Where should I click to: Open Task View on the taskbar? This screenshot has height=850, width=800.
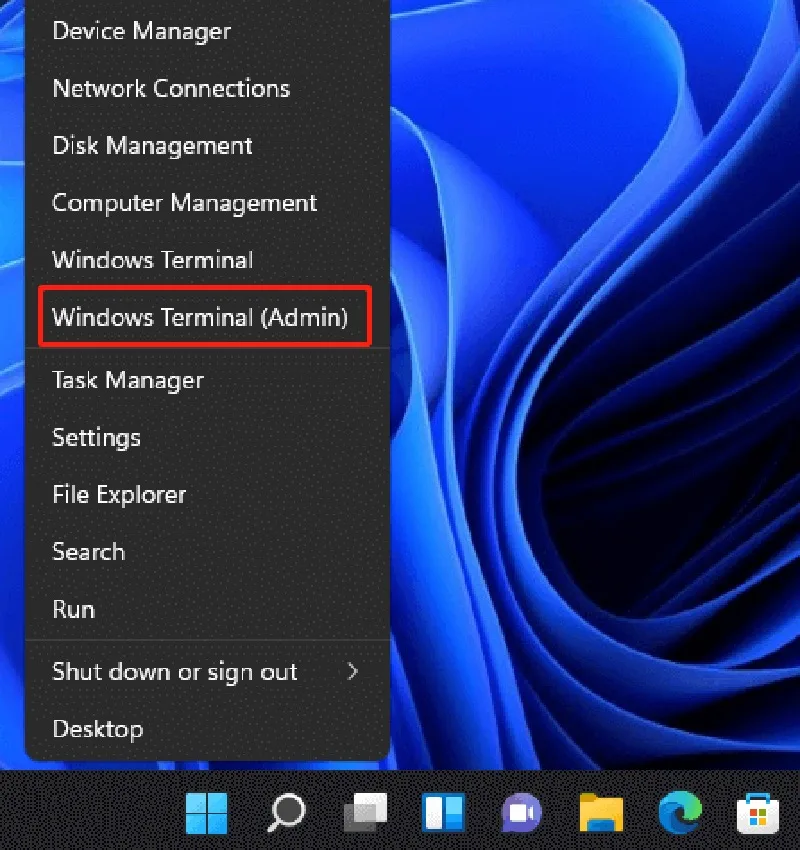(x=365, y=813)
